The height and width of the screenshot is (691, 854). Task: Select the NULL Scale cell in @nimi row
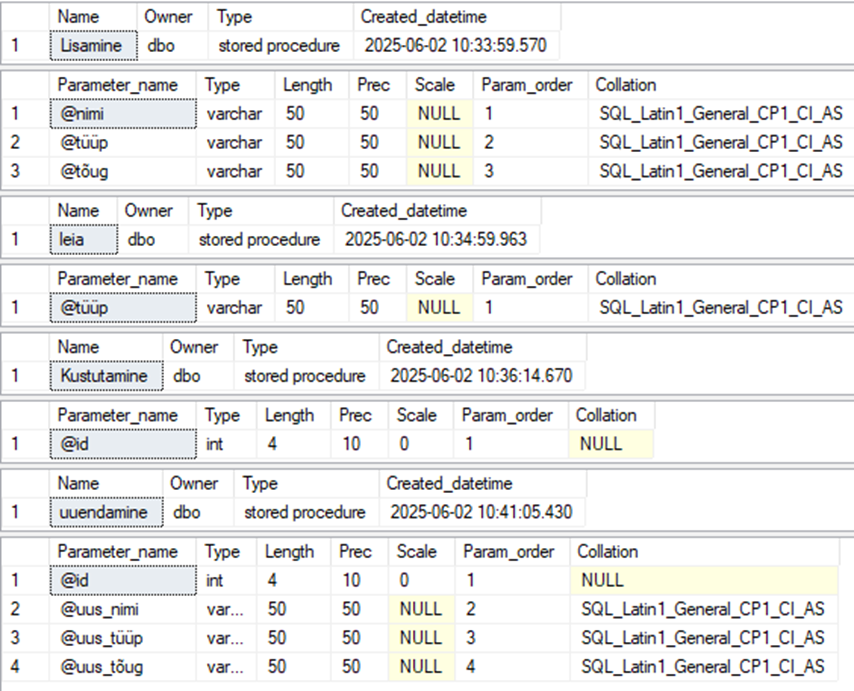(x=439, y=114)
